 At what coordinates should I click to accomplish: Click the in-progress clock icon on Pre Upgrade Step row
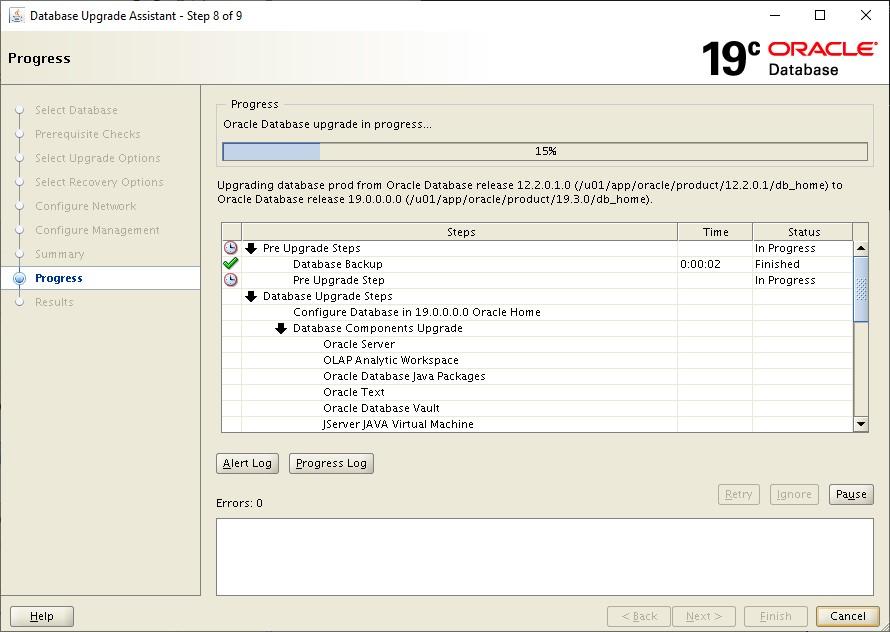tap(231, 279)
